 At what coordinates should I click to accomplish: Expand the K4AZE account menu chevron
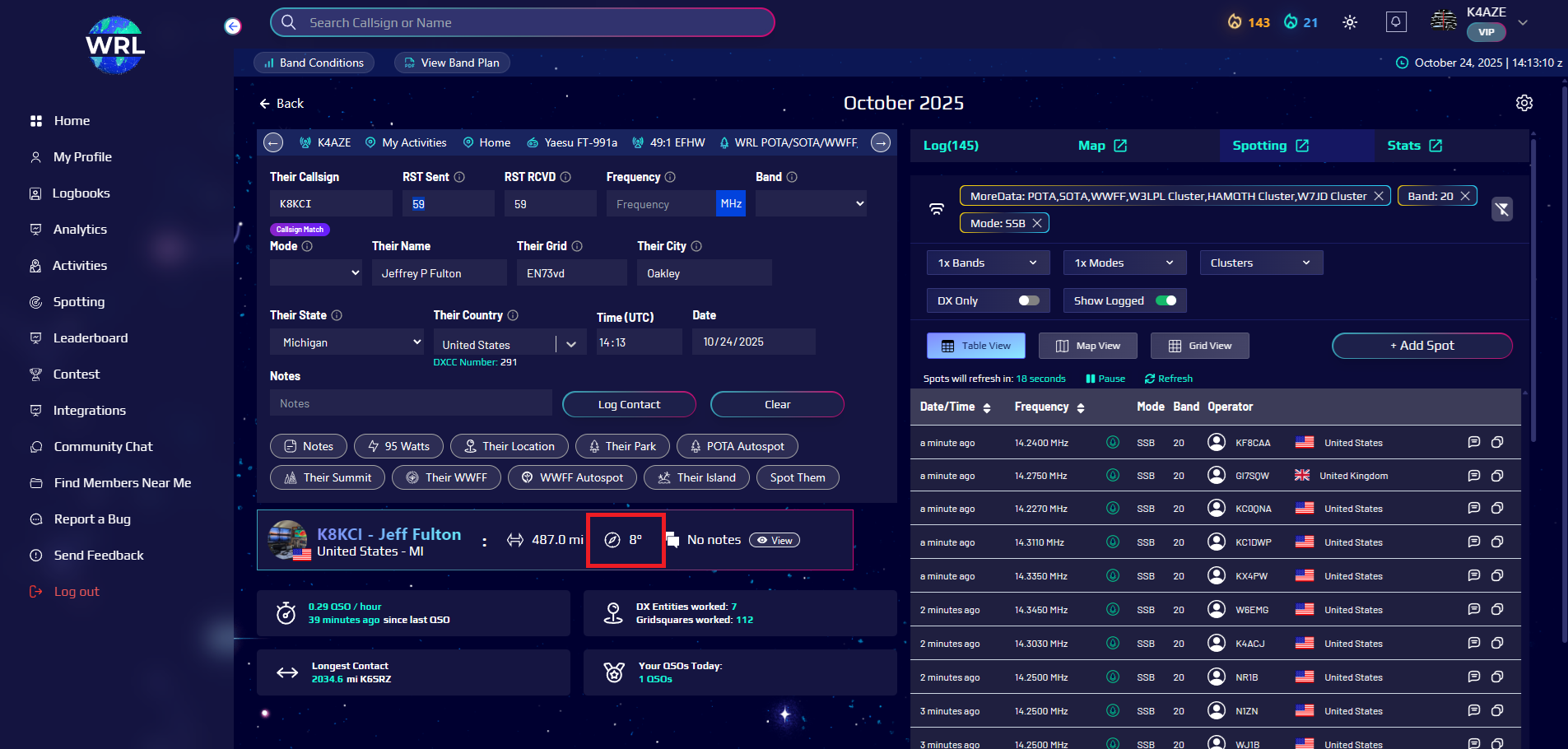[1523, 23]
